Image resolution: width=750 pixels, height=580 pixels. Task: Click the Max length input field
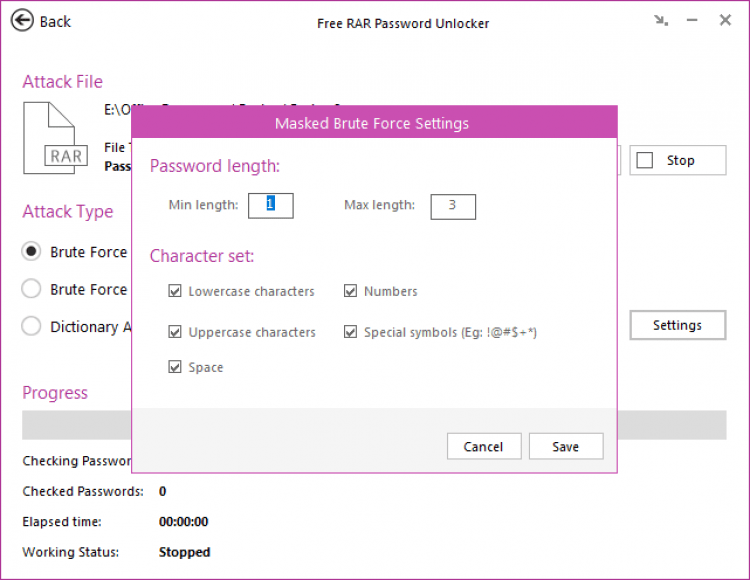[453, 206]
